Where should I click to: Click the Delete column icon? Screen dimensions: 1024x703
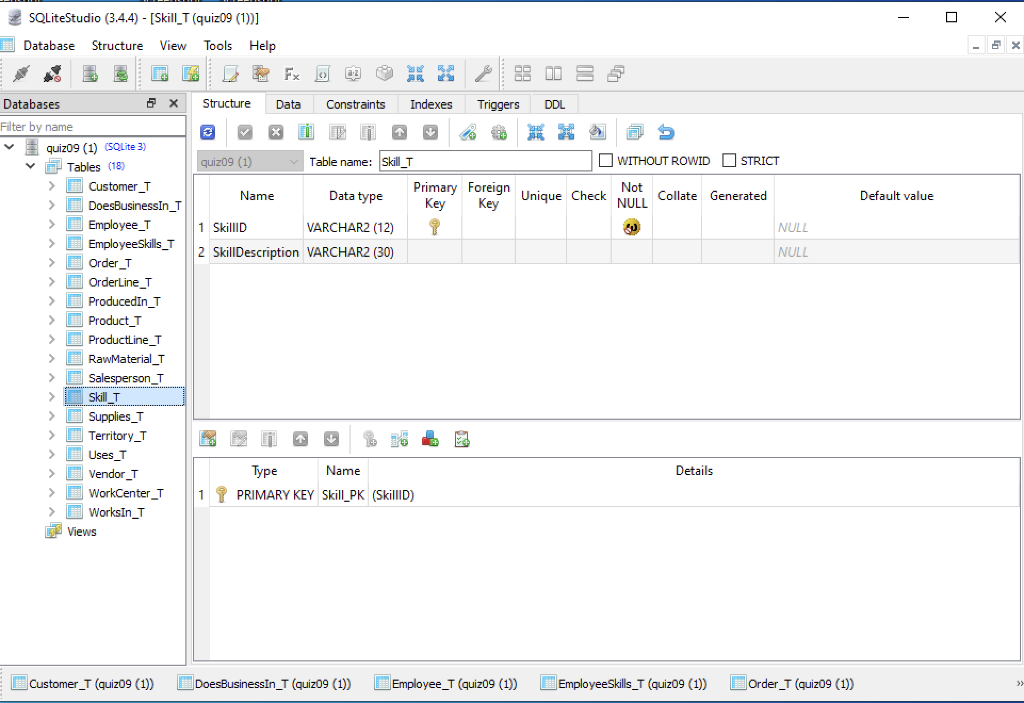[x=368, y=133]
